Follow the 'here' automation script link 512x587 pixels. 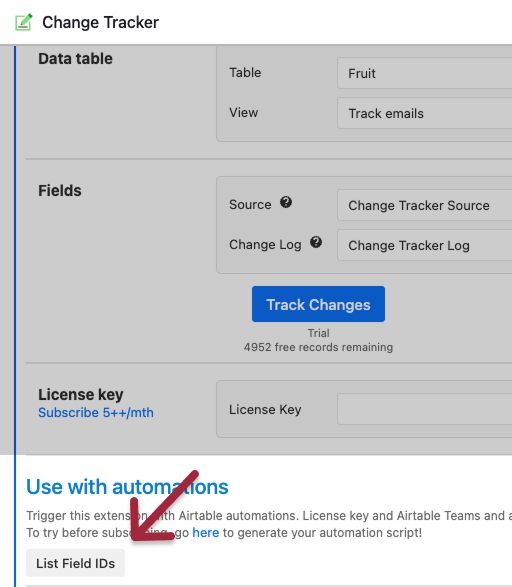click(205, 532)
